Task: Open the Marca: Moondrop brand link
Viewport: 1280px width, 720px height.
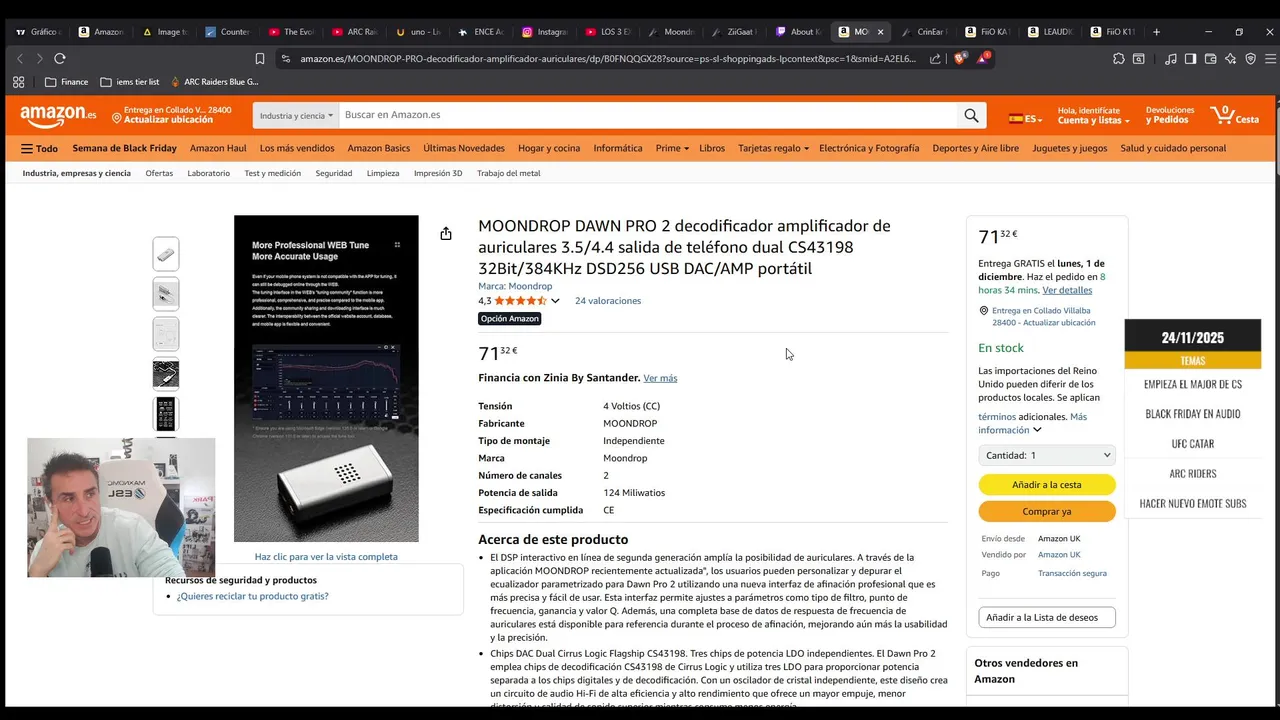Action: [515, 286]
